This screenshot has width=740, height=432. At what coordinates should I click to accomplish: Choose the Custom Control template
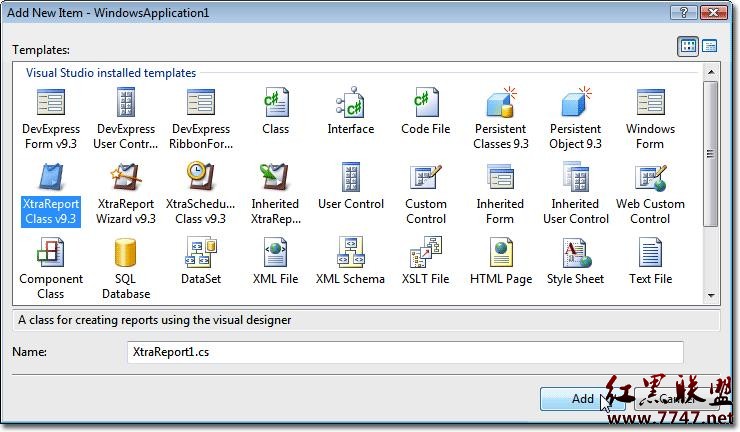[426, 194]
